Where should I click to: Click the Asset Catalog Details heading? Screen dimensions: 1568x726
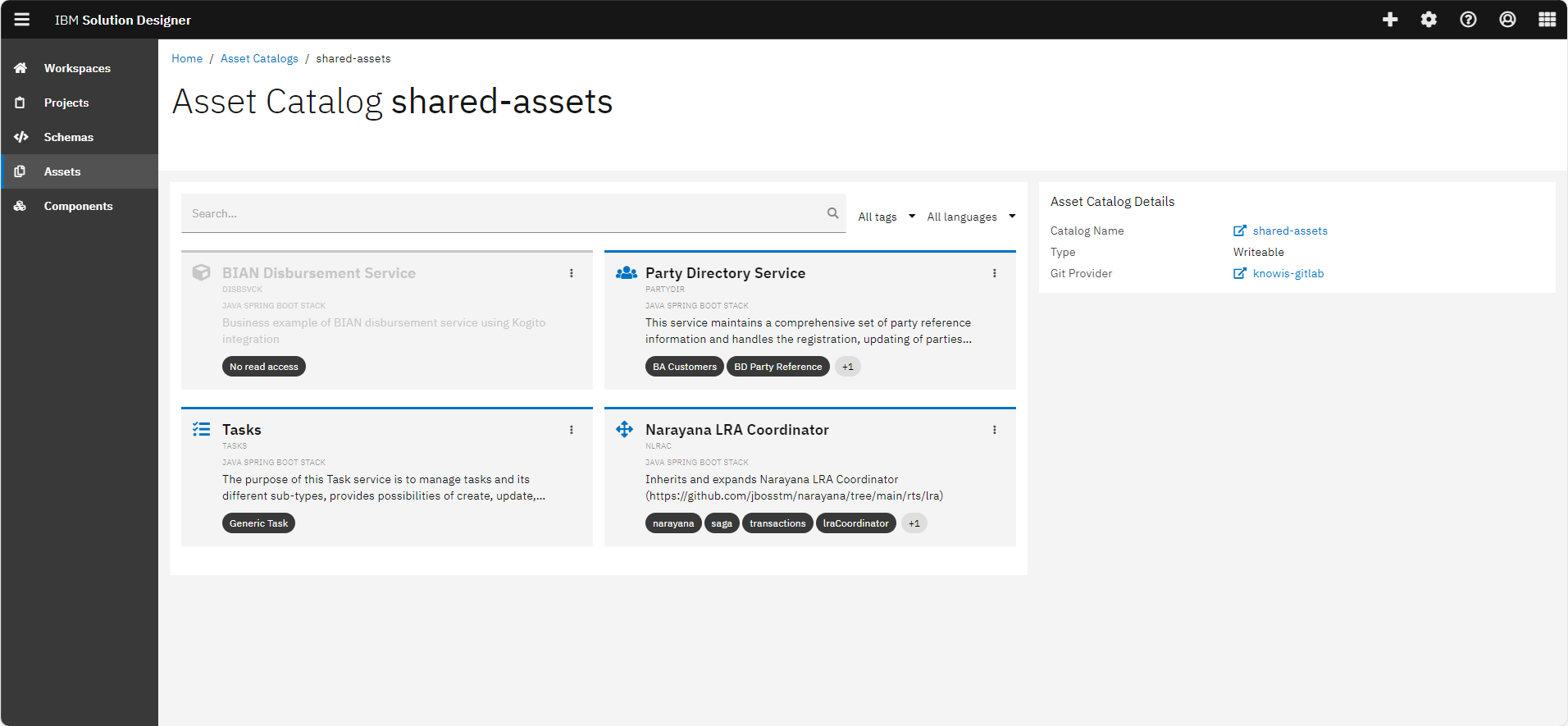(x=1112, y=202)
